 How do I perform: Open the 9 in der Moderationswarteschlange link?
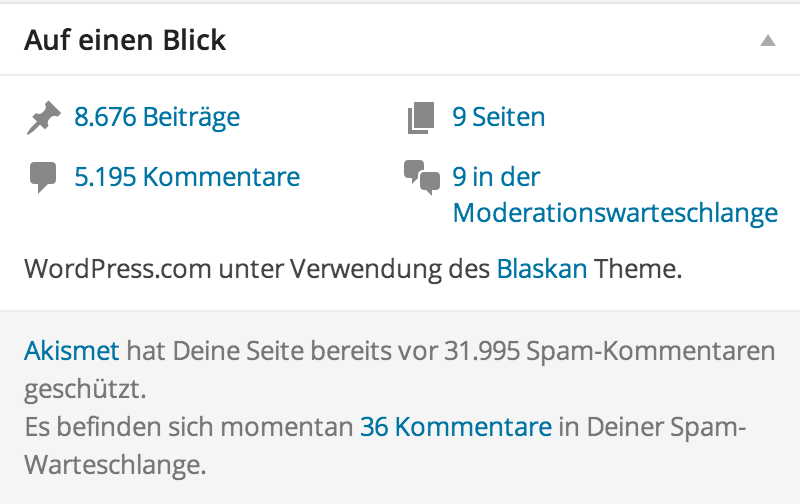[x=614, y=212]
